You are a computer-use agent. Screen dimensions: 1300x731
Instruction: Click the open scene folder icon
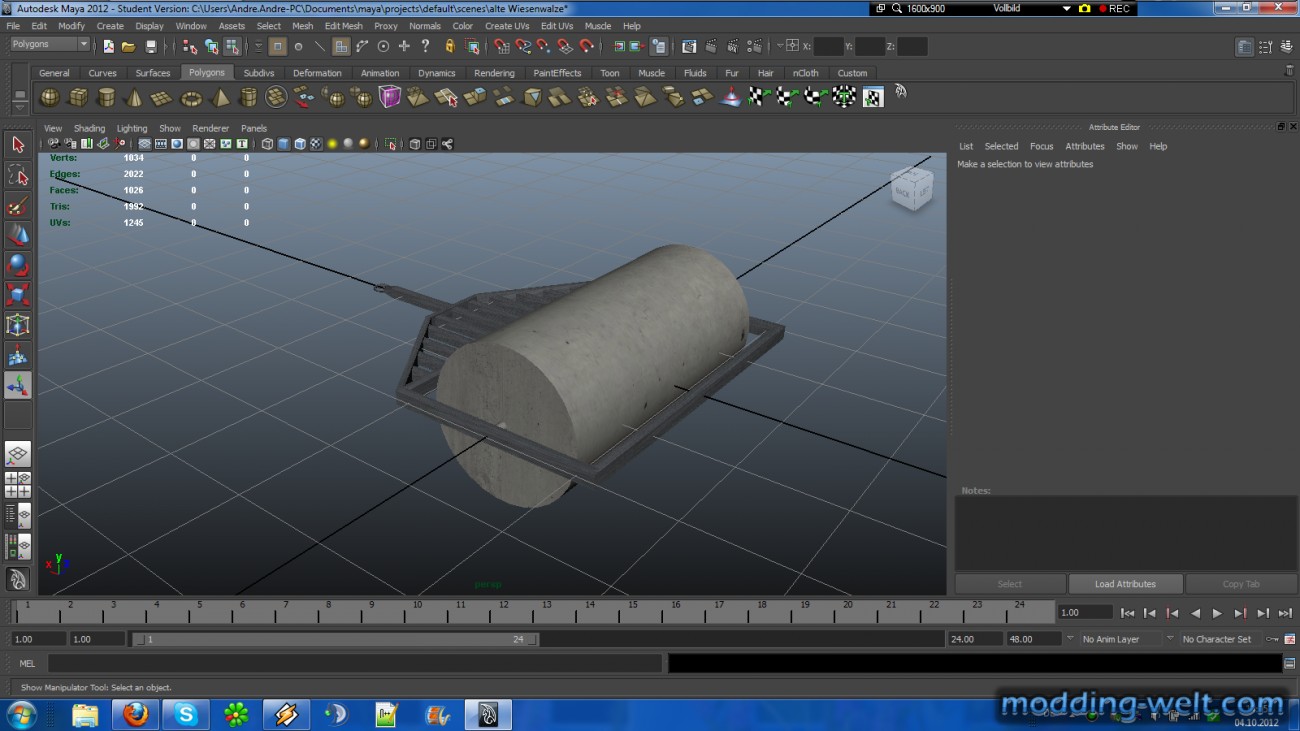tap(129, 46)
